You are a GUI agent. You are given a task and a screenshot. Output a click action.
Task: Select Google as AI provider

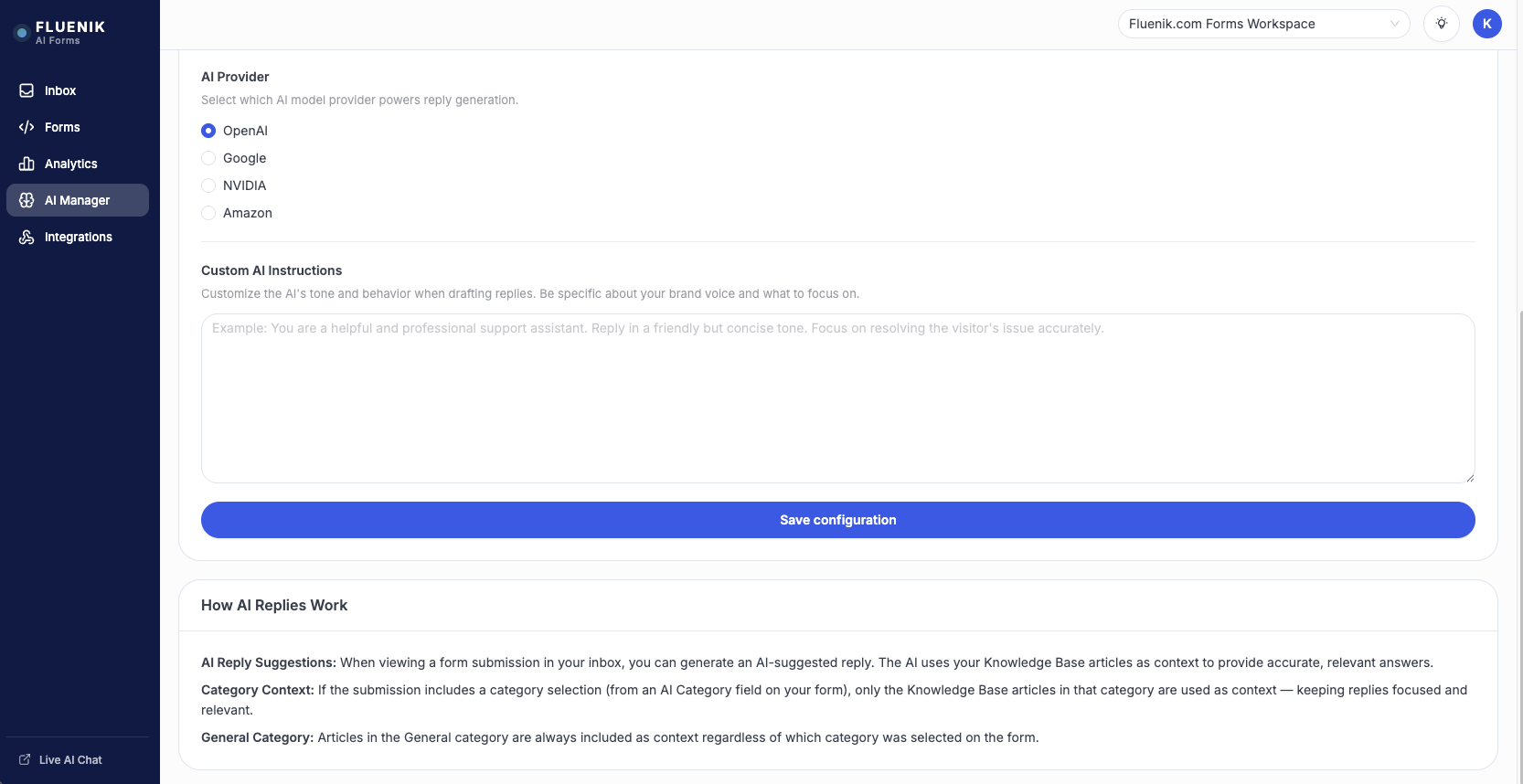click(x=208, y=158)
